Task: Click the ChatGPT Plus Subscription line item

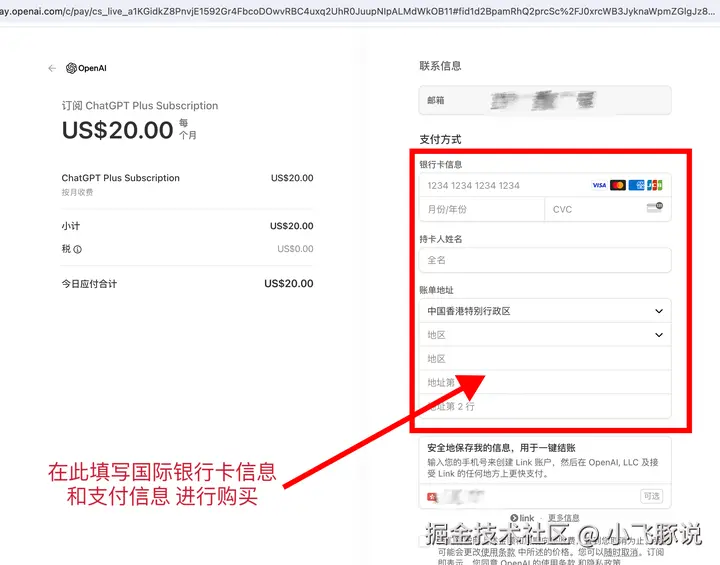Action: pyautogui.click(x=121, y=178)
